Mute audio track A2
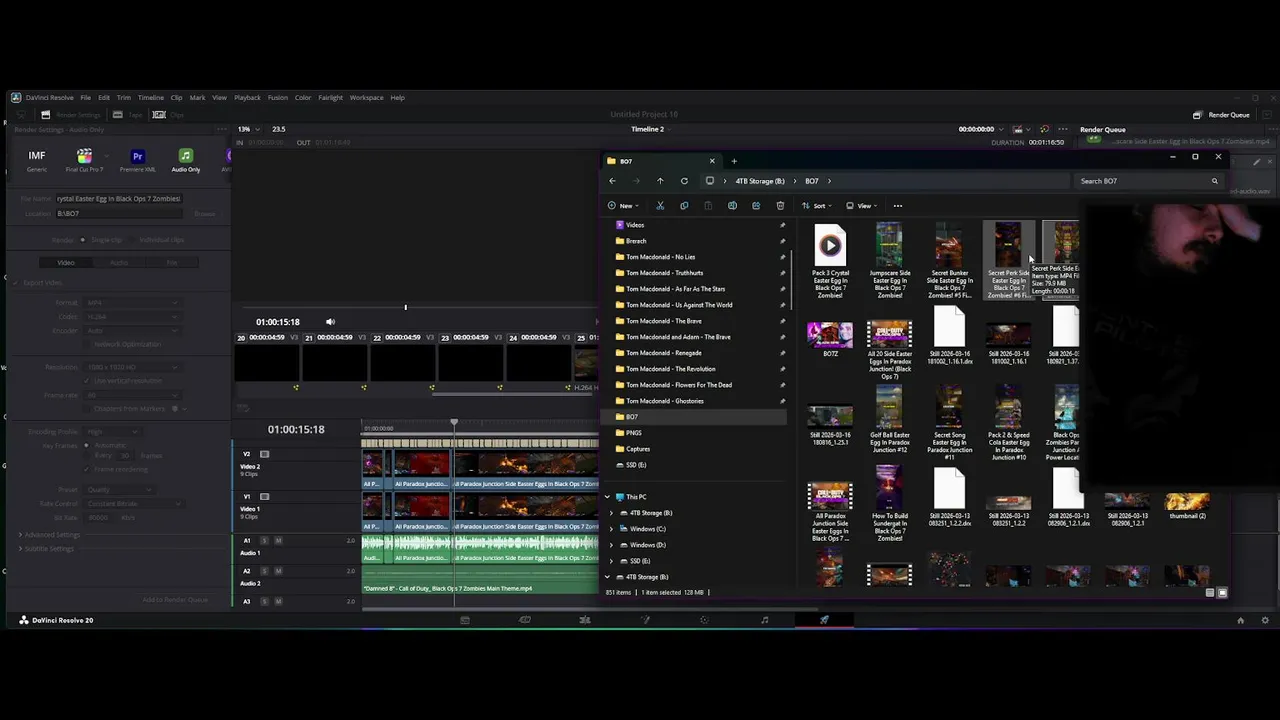Image resolution: width=1280 pixels, height=720 pixels. pos(278,571)
